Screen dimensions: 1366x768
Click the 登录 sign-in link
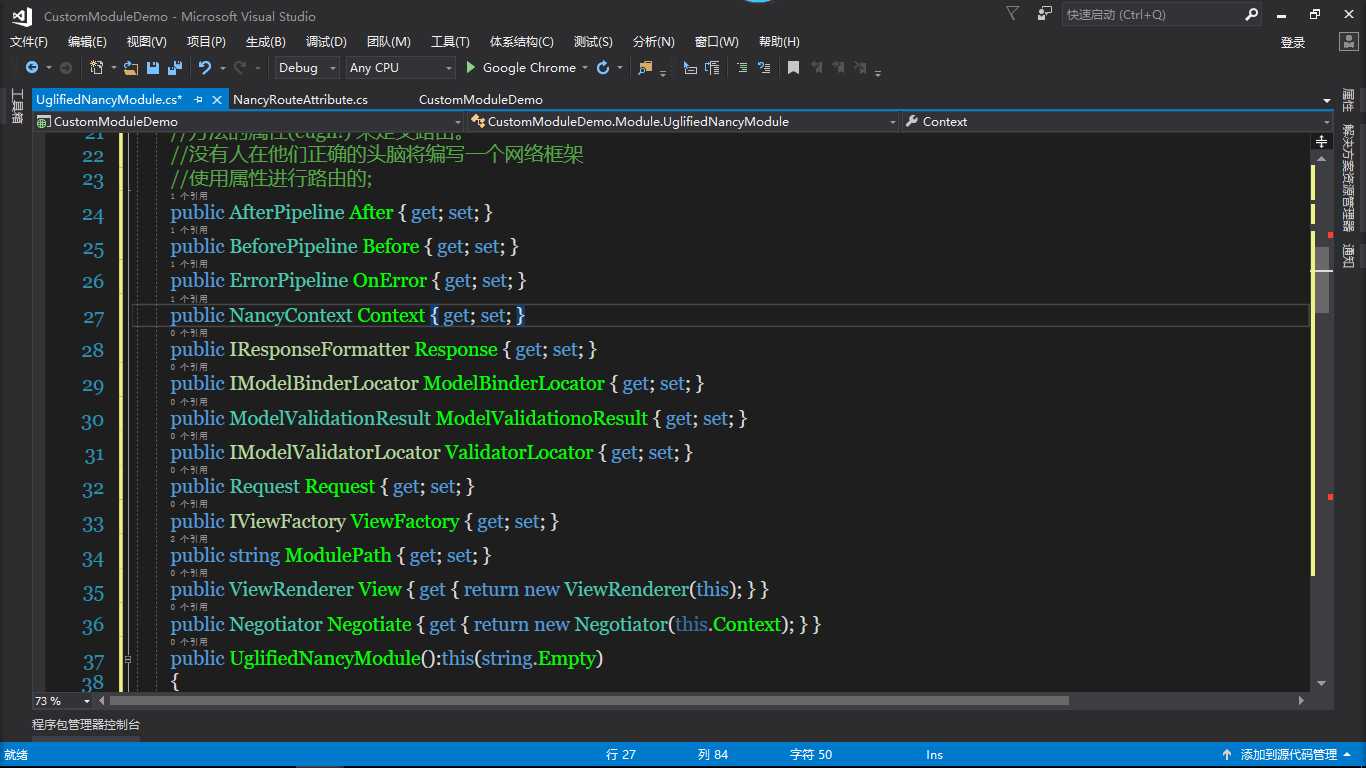pyautogui.click(x=1293, y=42)
